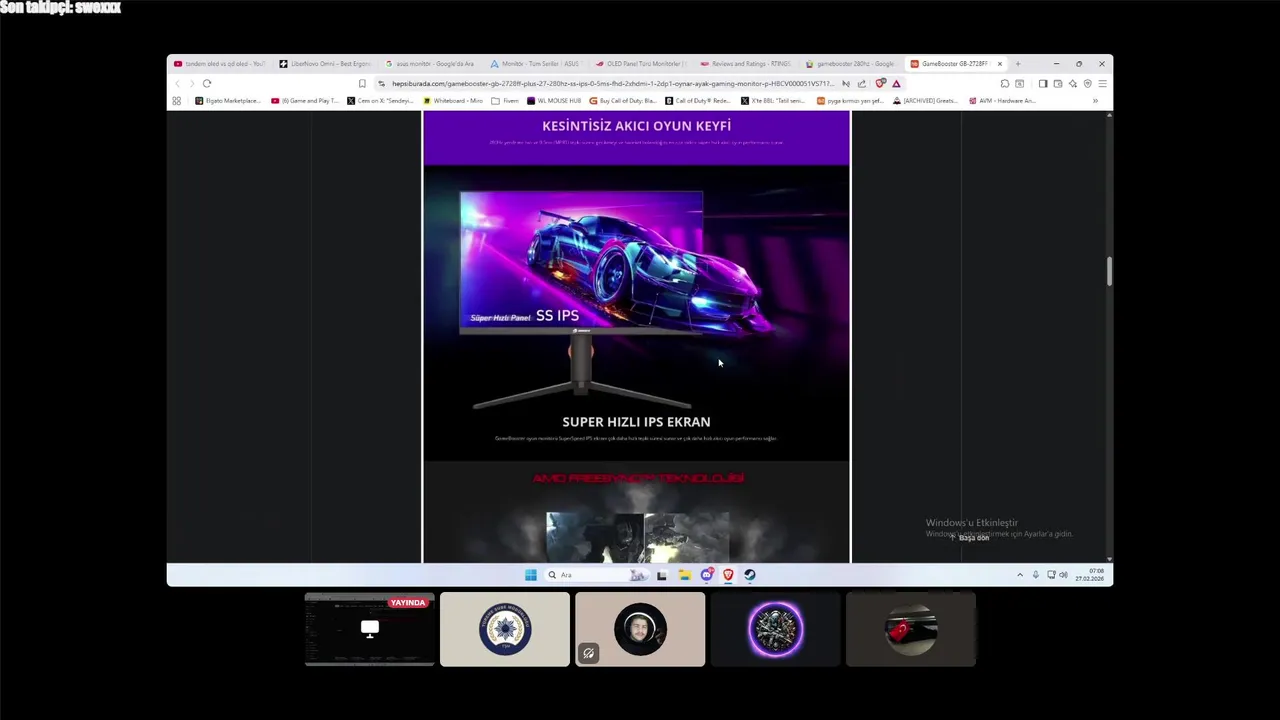This screenshot has height=720, width=1280.
Task: Click the Brave browser taskbar icon
Action: tap(728, 575)
